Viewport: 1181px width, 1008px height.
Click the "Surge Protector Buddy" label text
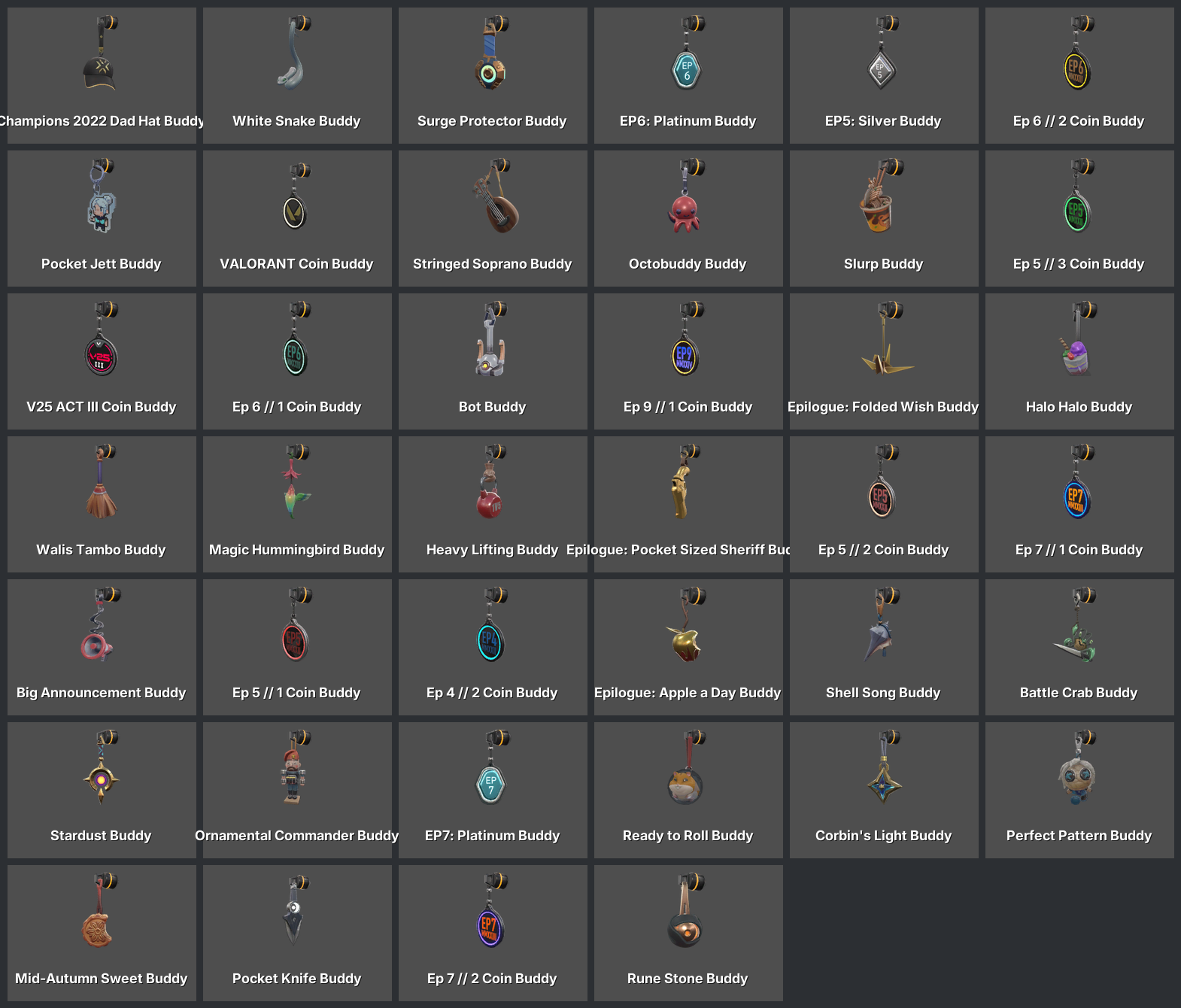click(492, 121)
